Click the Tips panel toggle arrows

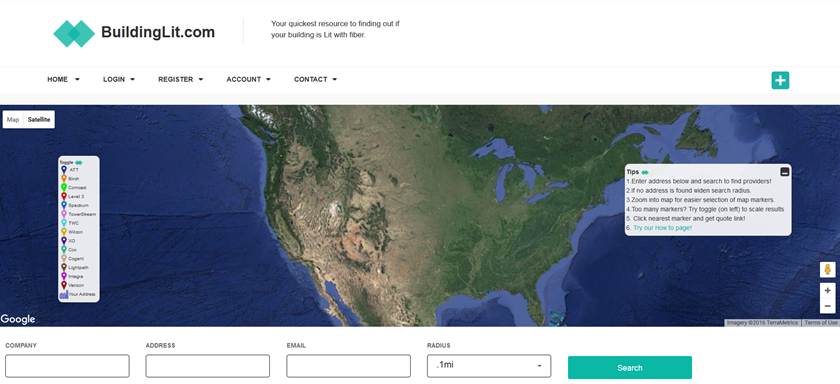tap(644, 172)
